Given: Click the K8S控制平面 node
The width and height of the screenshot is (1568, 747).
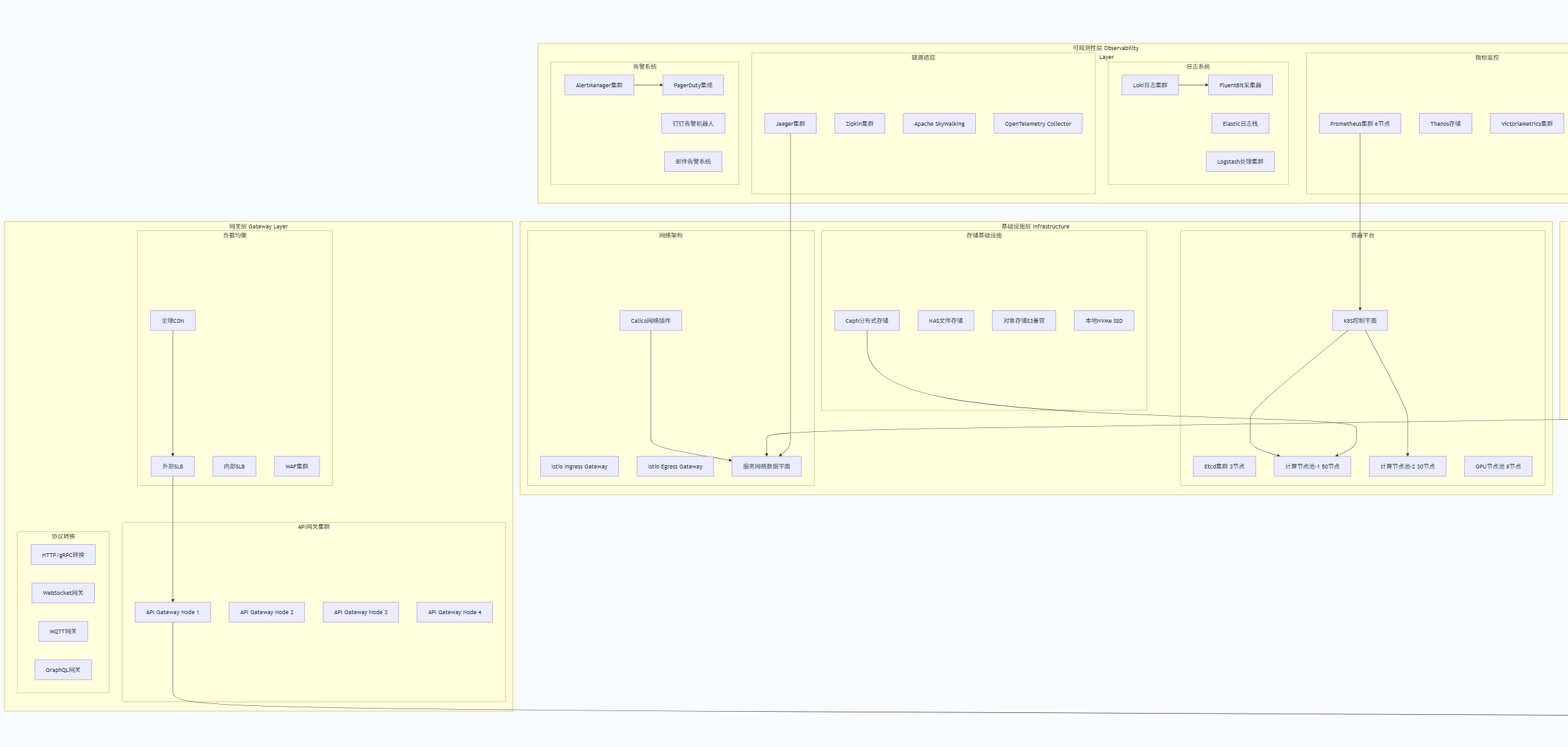Looking at the screenshot, I should click(1359, 321).
